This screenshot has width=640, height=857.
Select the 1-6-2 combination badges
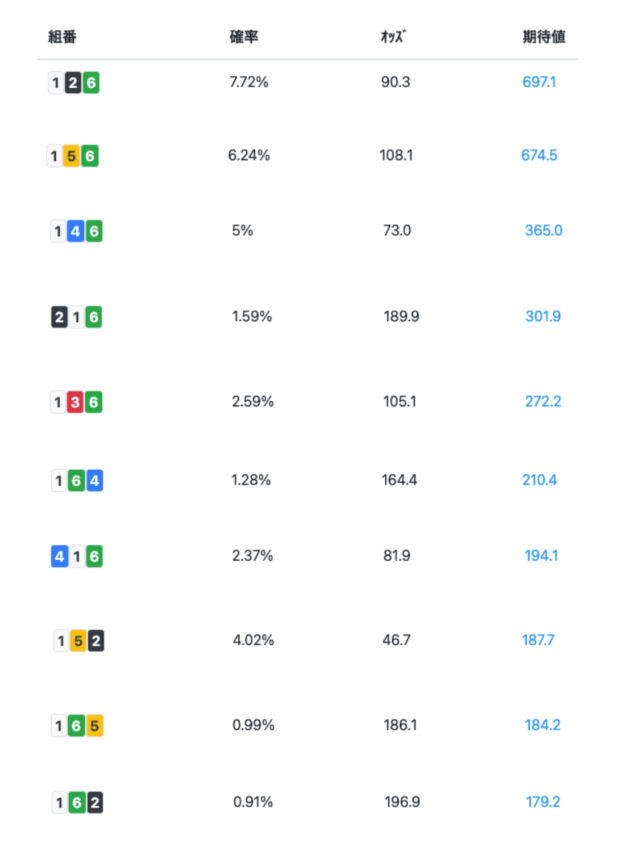pyautogui.click(x=78, y=803)
